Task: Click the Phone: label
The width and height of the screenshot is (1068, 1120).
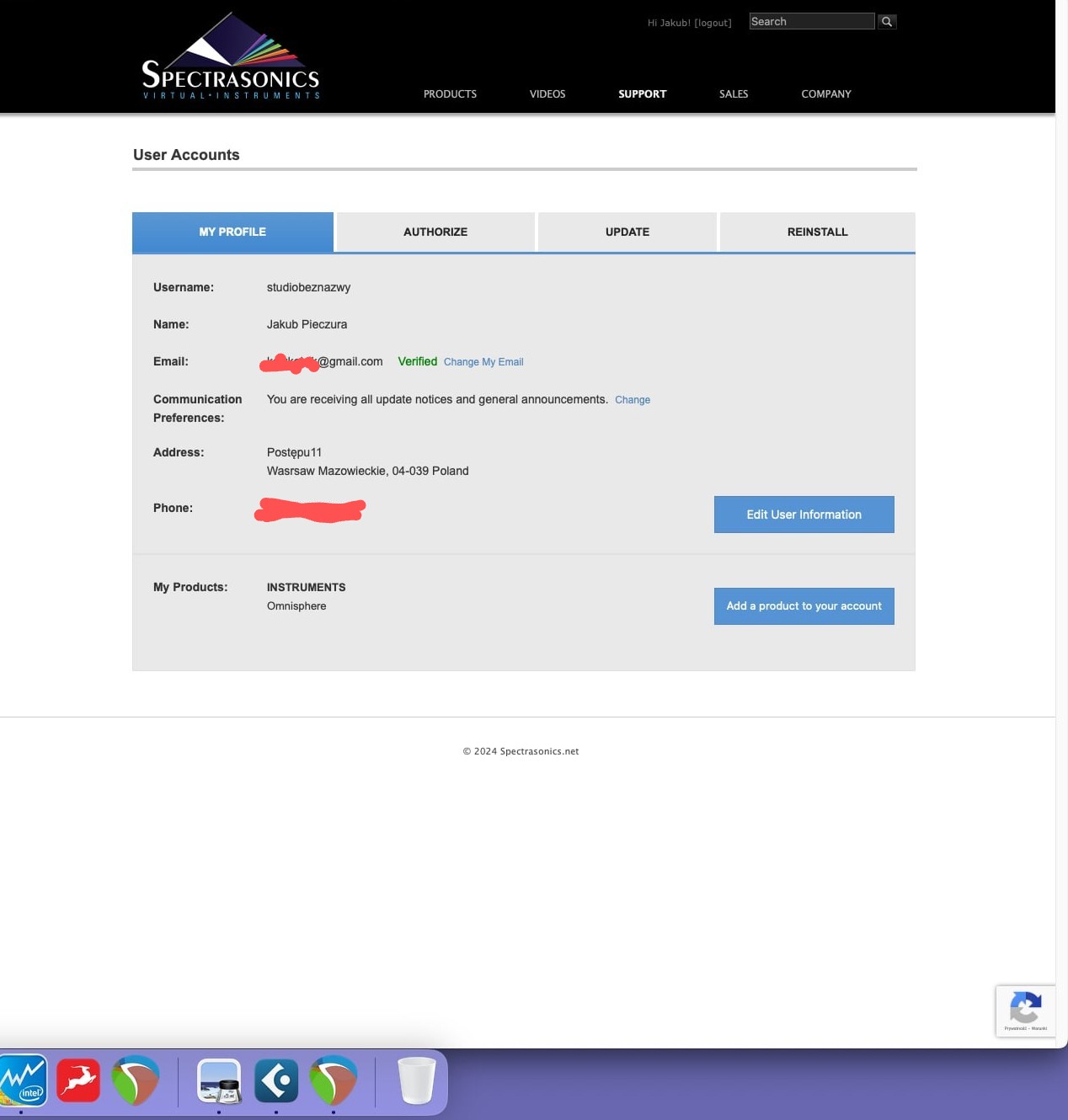Action: [173, 508]
